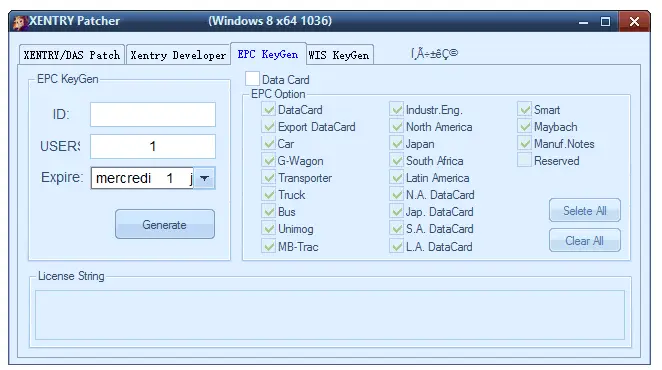
Task: Uncheck the G-Wagon option
Action: (269, 161)
